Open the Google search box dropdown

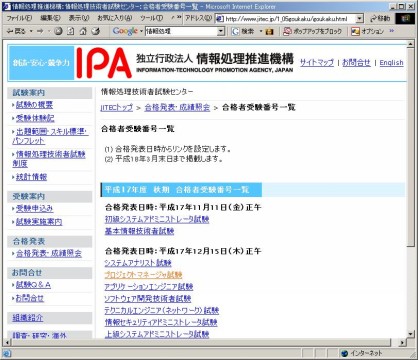(x=221, y=31)
